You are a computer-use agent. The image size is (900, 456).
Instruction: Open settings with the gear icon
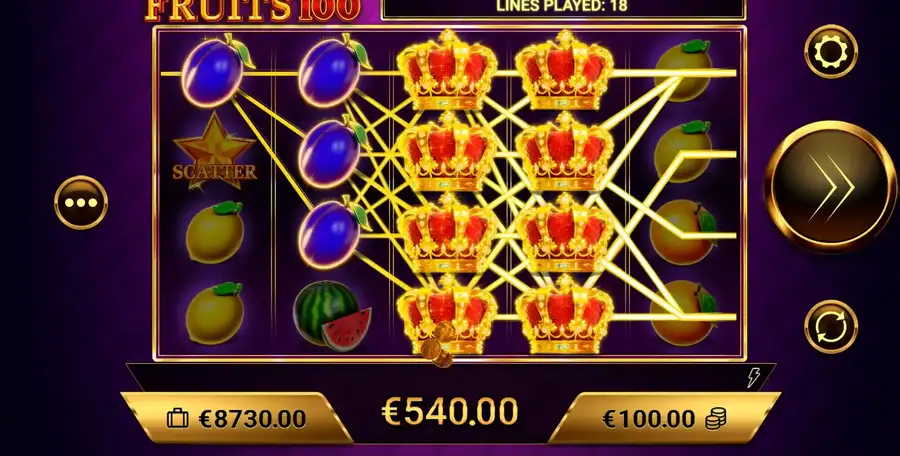point(831,52)
